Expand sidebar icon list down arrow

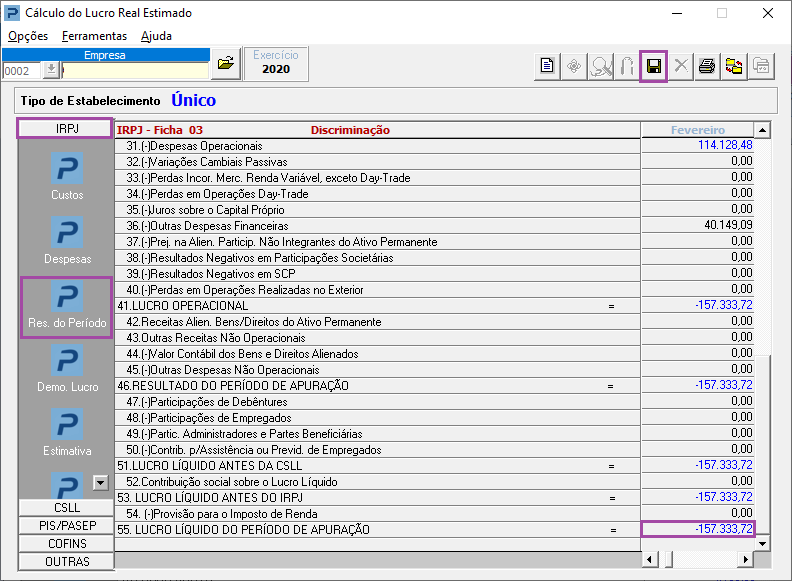click(x=101, y=483)
